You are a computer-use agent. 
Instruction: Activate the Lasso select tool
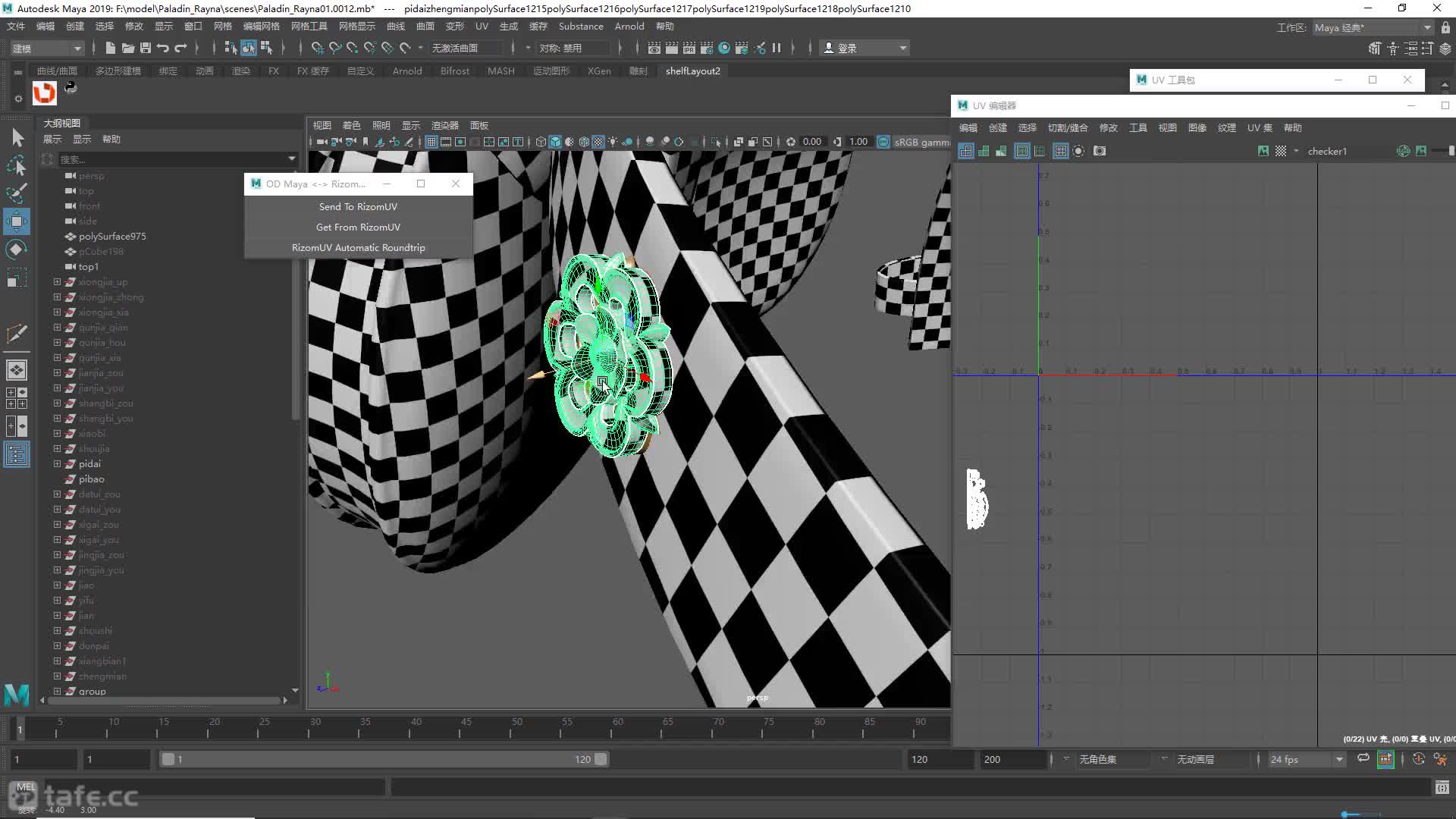tap(17, 165)
